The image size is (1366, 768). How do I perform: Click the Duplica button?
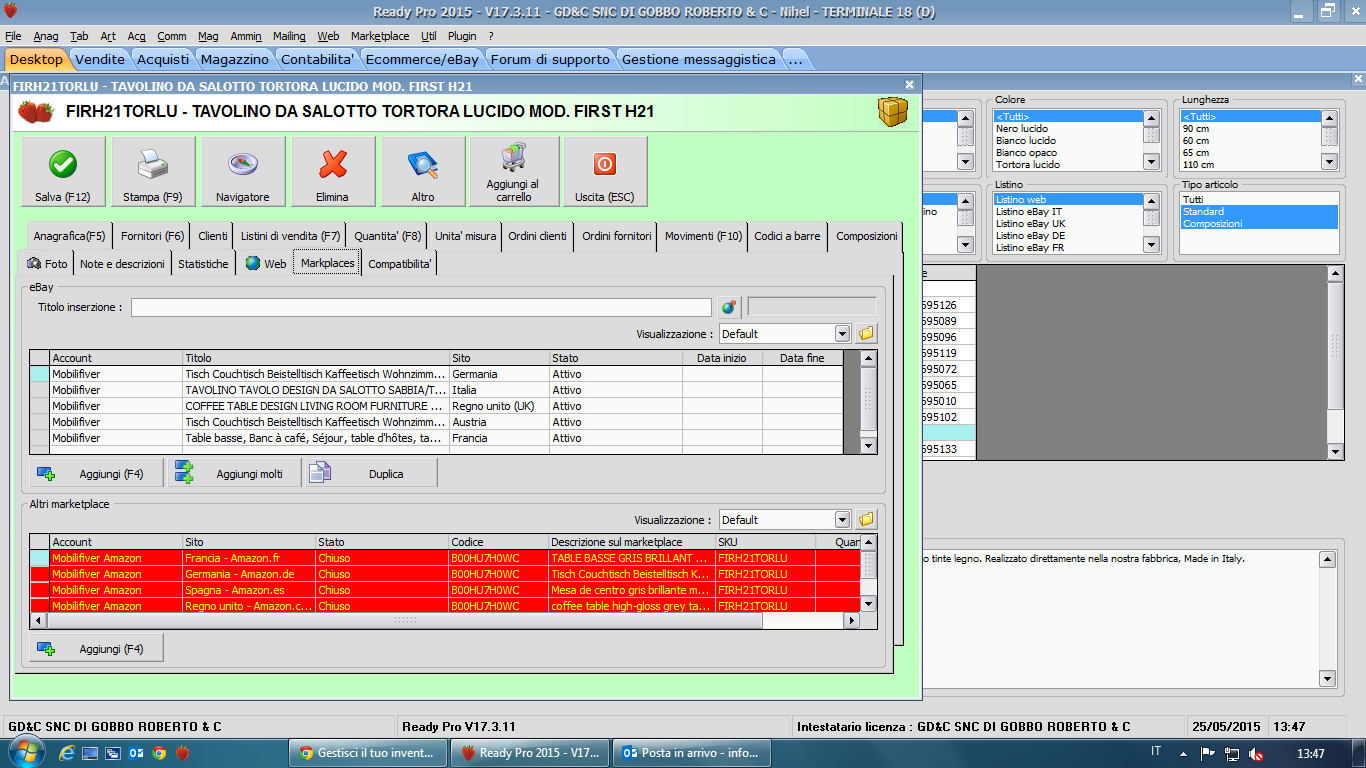click(371, 474)
